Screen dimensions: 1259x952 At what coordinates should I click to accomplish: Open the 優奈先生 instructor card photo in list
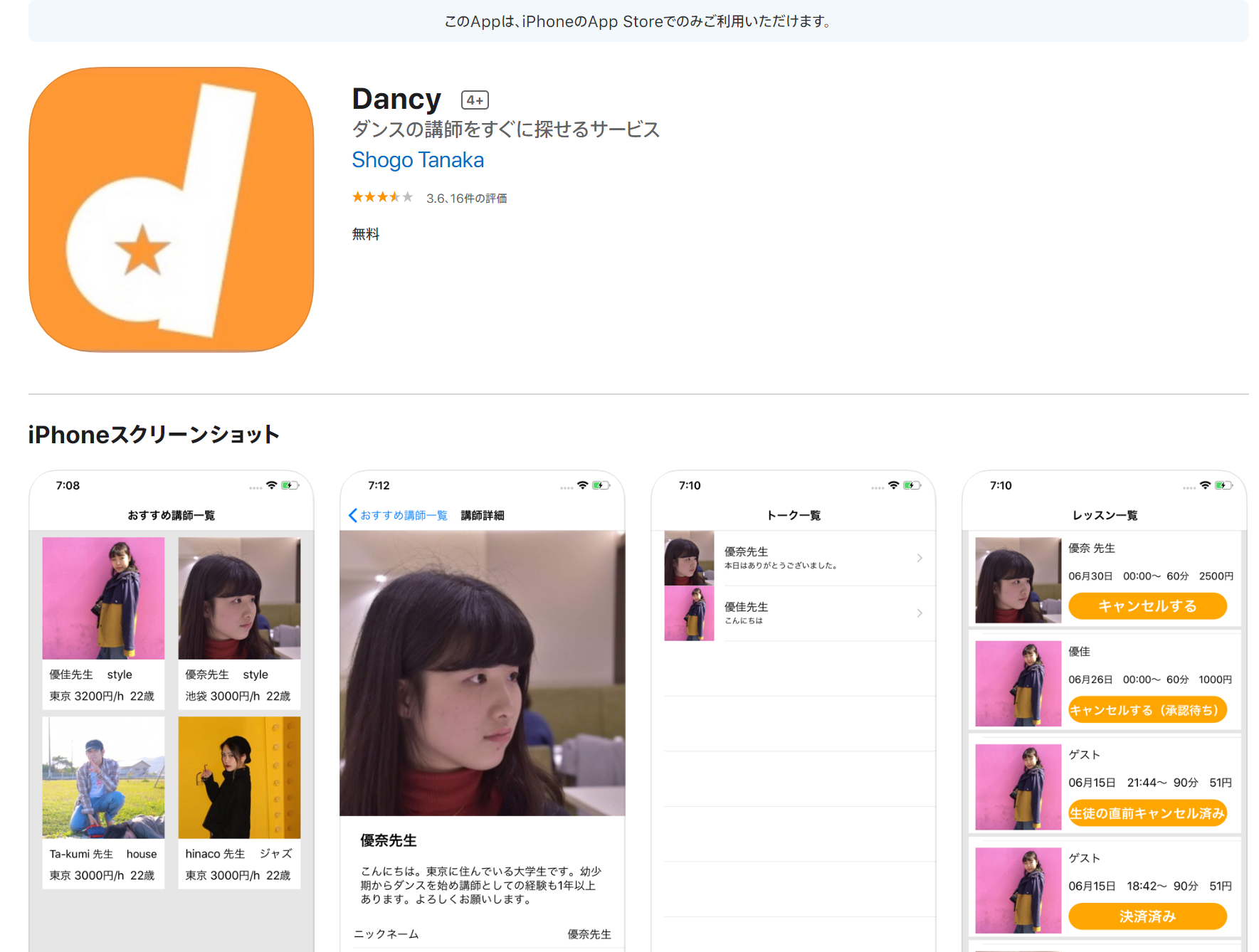(239, 598)
